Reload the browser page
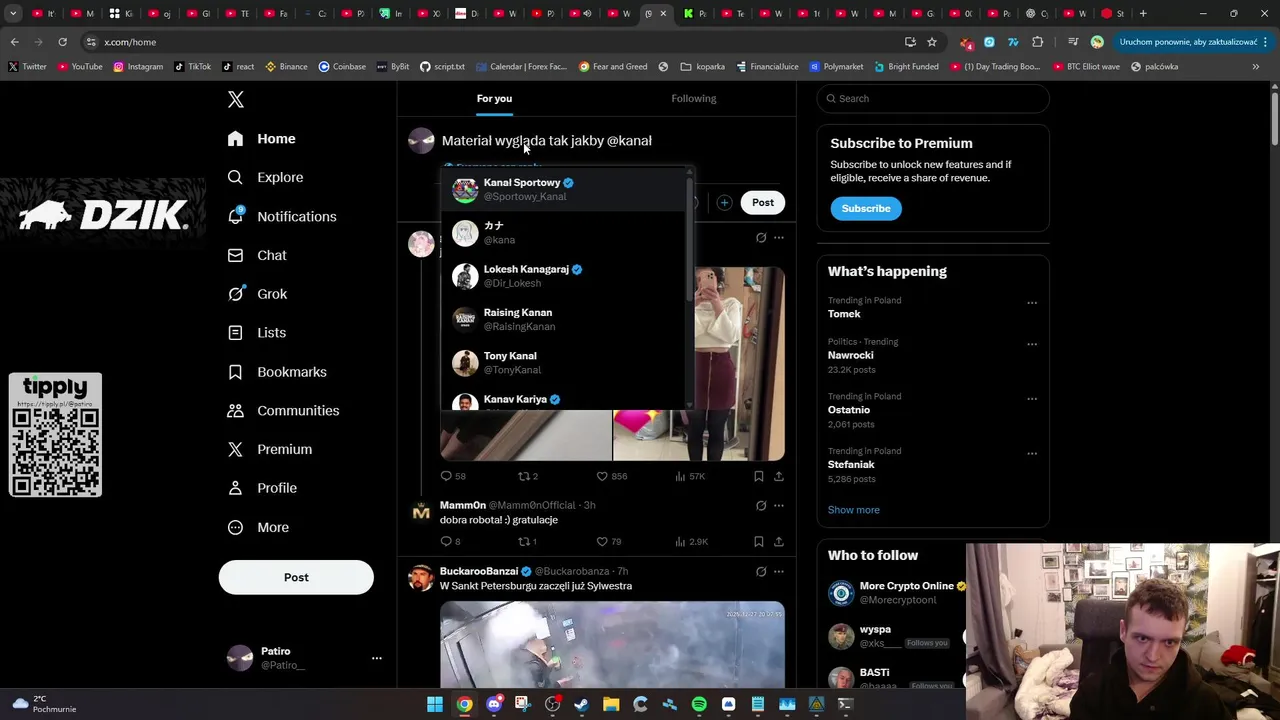The height and width of the screenshot is (720, 1280). (62, 42)
